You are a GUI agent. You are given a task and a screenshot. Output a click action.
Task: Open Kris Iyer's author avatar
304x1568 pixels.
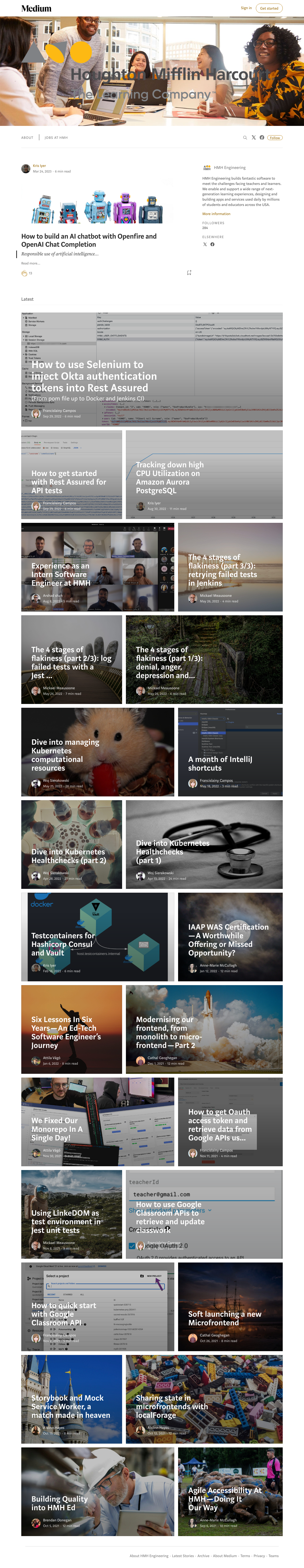coord(26,169)
